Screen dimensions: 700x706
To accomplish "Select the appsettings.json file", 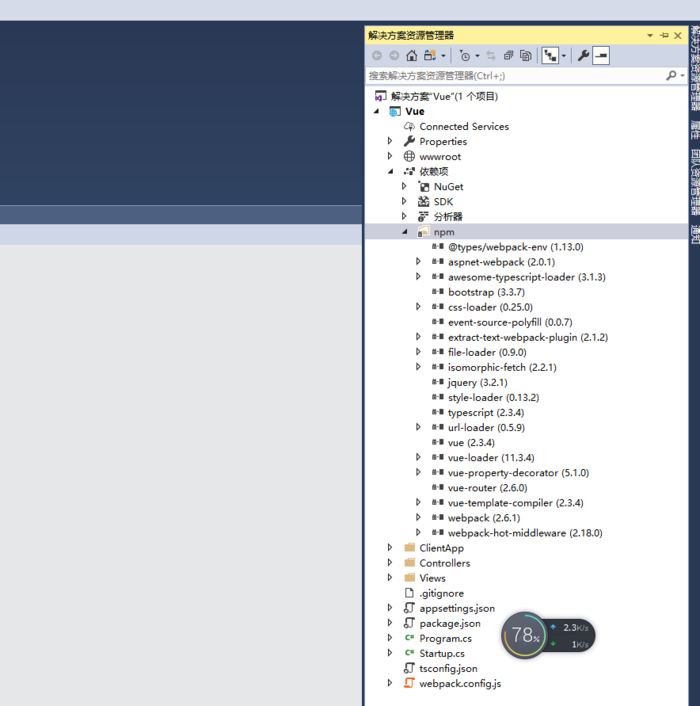I will (x=457, y=608).
